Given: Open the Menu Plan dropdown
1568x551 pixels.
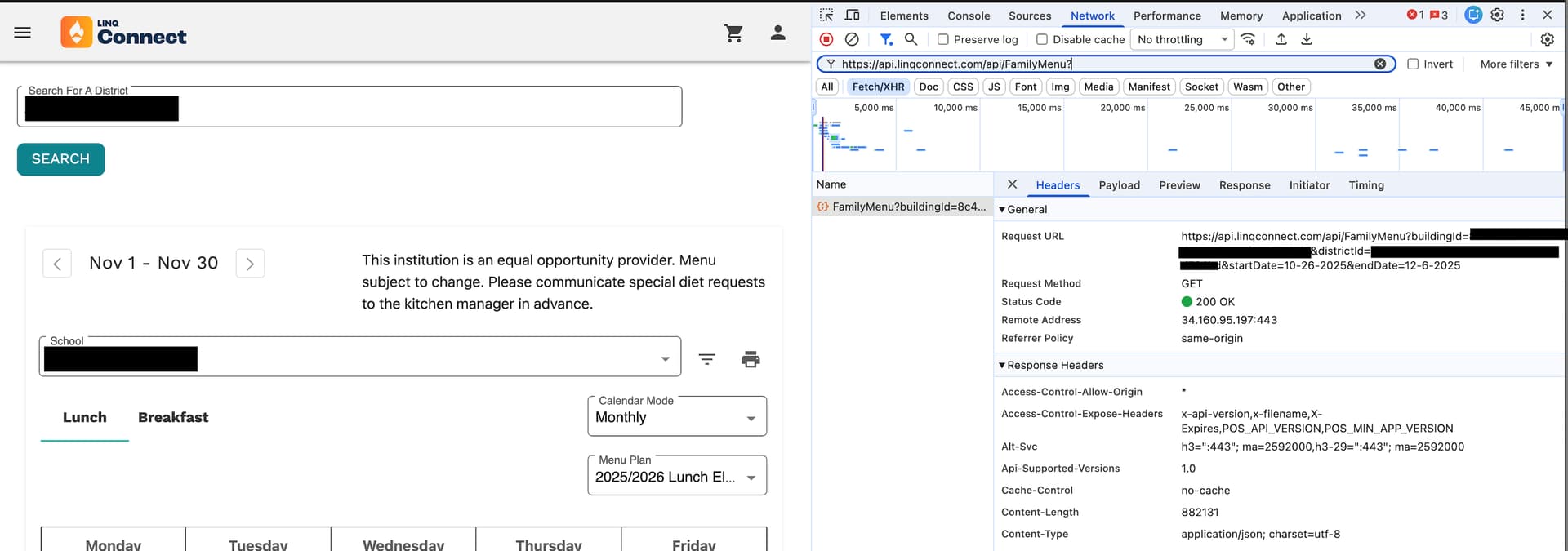Looking at the screenshot, I should [677, 476].
